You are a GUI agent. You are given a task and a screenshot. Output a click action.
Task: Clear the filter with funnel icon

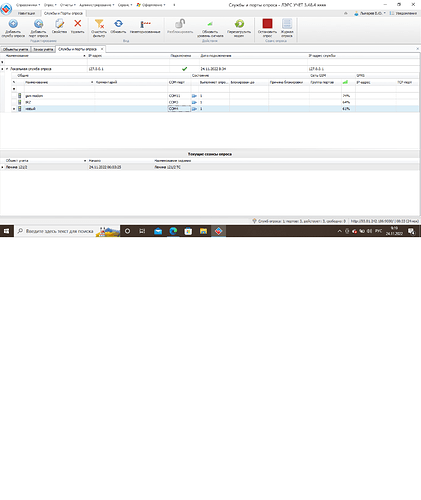(x=99, y=24)
